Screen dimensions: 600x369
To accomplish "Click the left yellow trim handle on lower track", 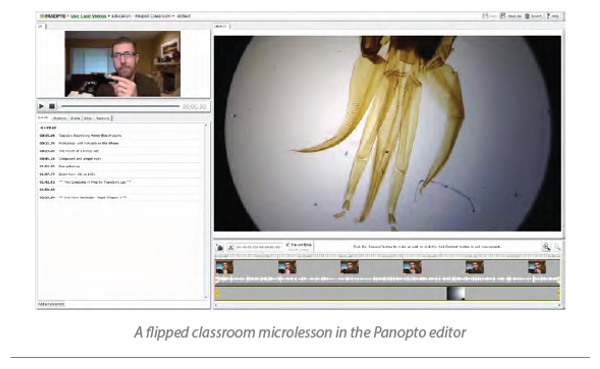I will (x=217, y=294).
